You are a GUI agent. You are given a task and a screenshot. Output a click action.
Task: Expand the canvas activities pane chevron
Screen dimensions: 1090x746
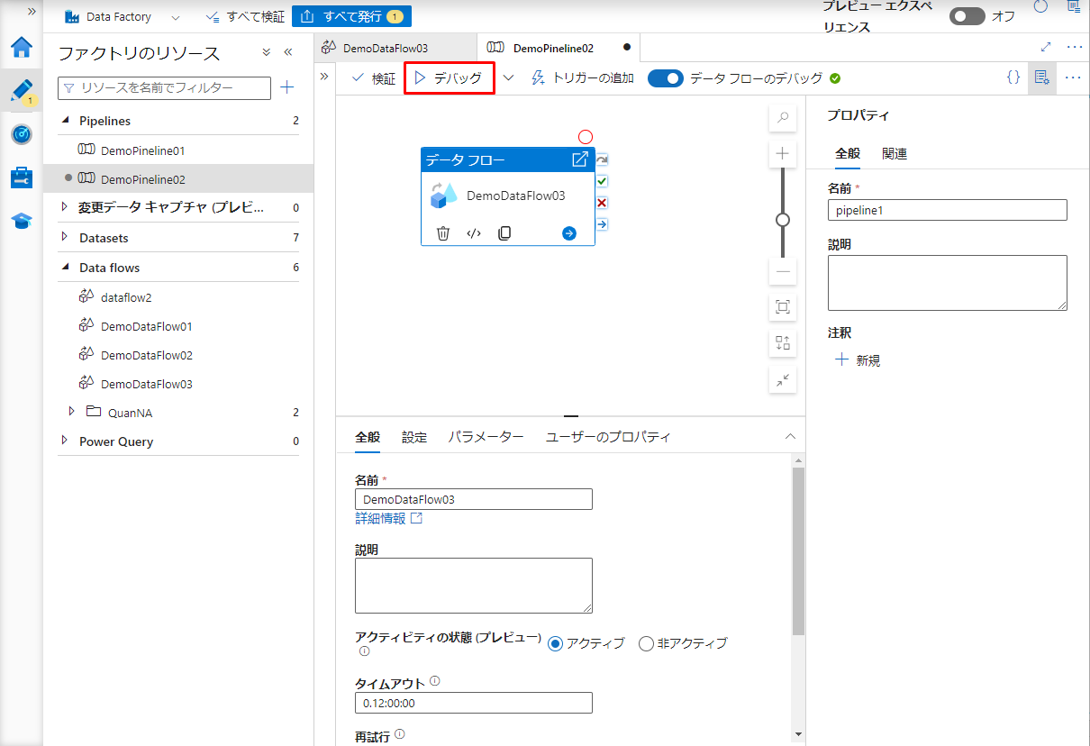coord(324,76)
